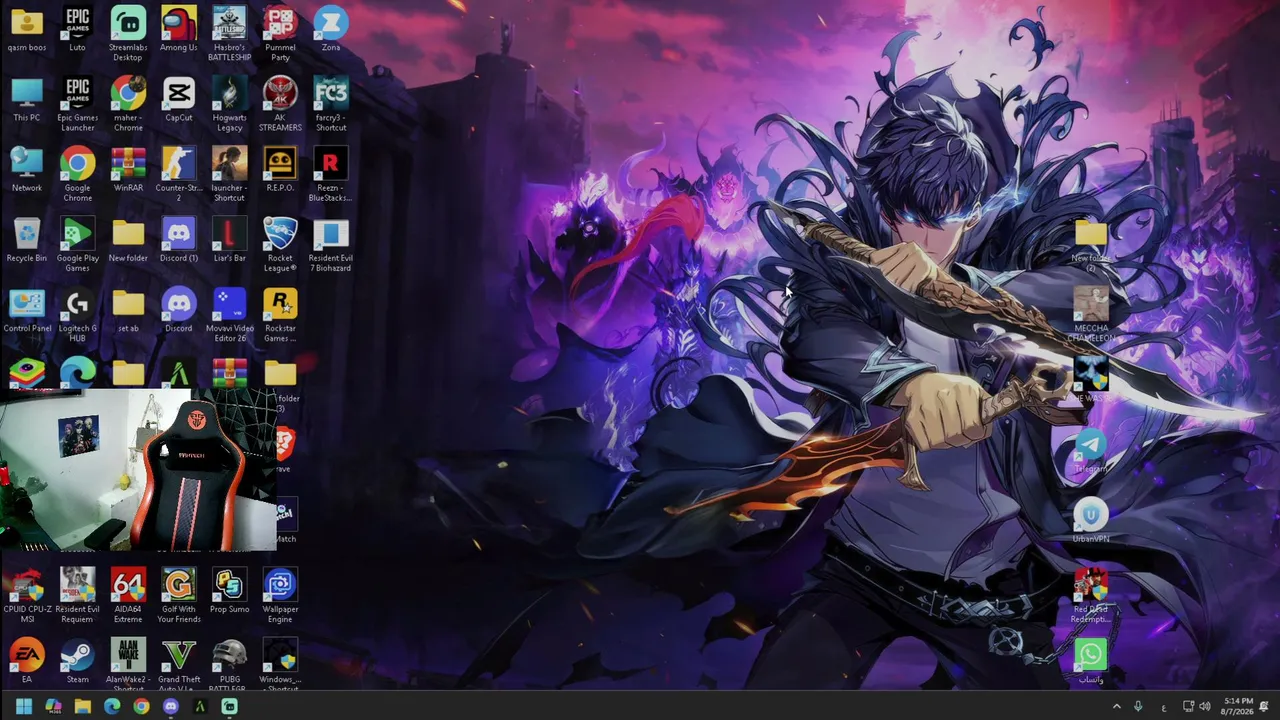The image size is (1280, 720).
Task: Open the R.E.P.O. game icon
Action: tap(280, 169)
